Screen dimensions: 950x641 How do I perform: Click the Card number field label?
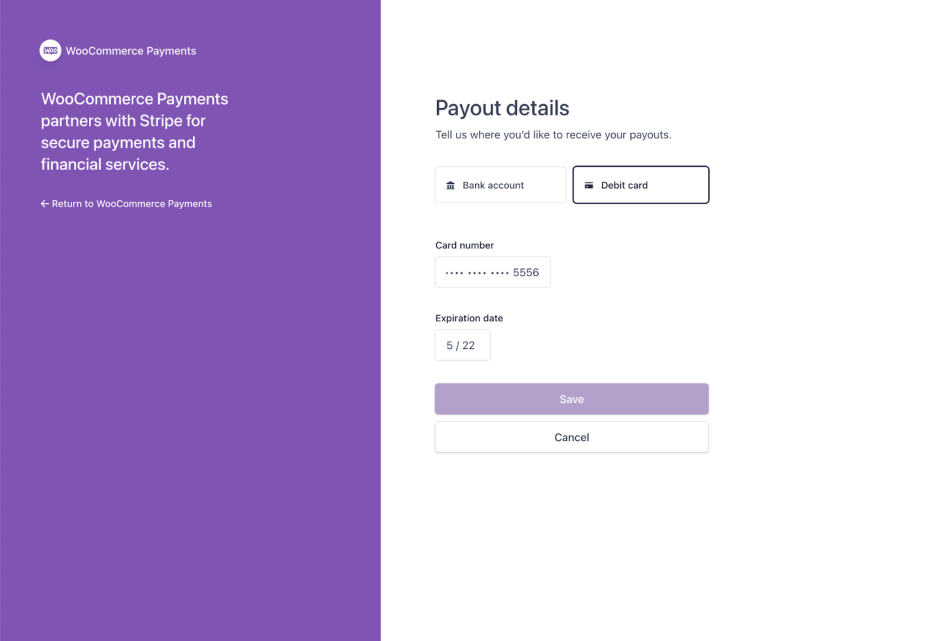[x=464, y=245]
